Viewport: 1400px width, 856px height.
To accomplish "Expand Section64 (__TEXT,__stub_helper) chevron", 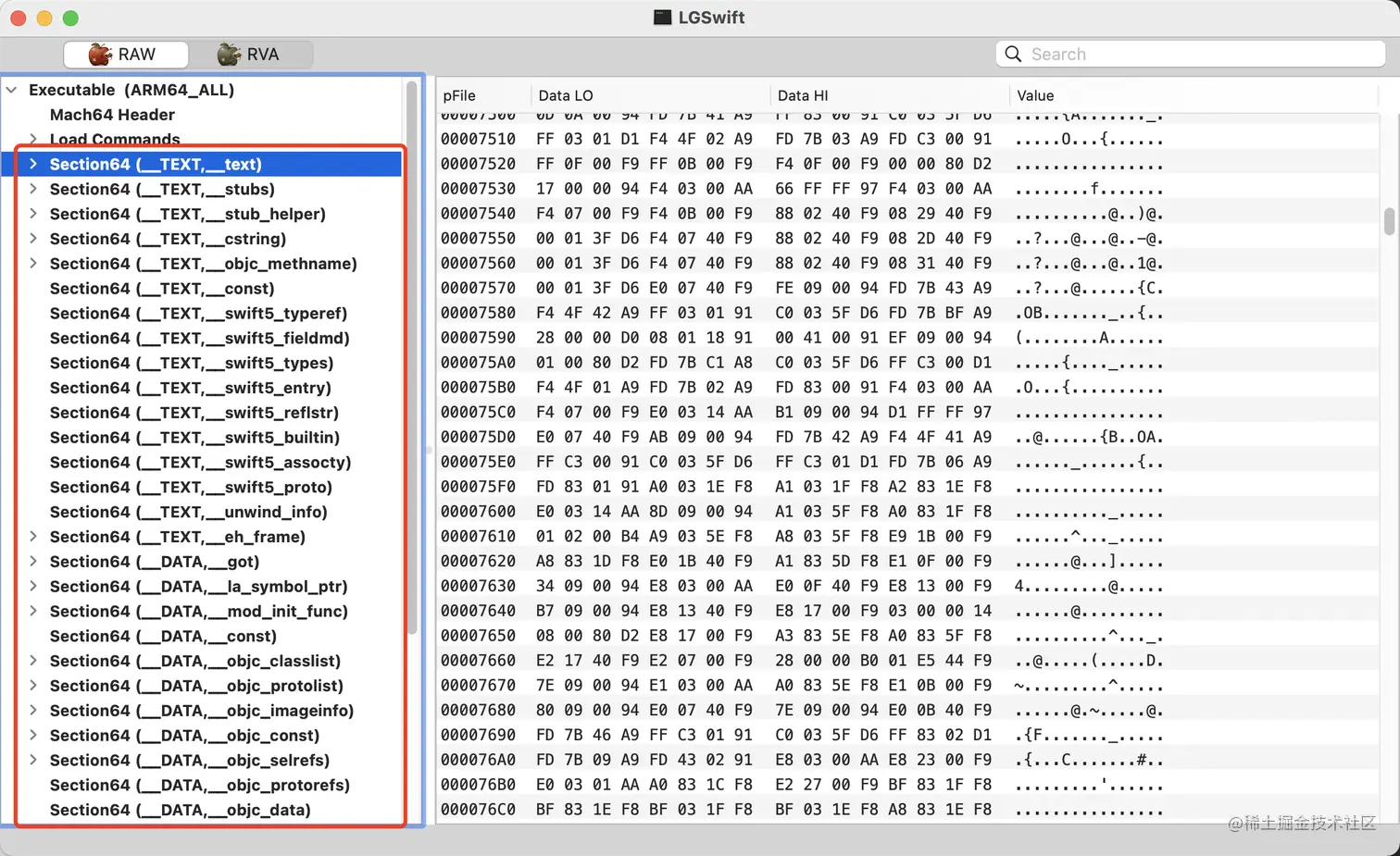I will tap(33, 214).
